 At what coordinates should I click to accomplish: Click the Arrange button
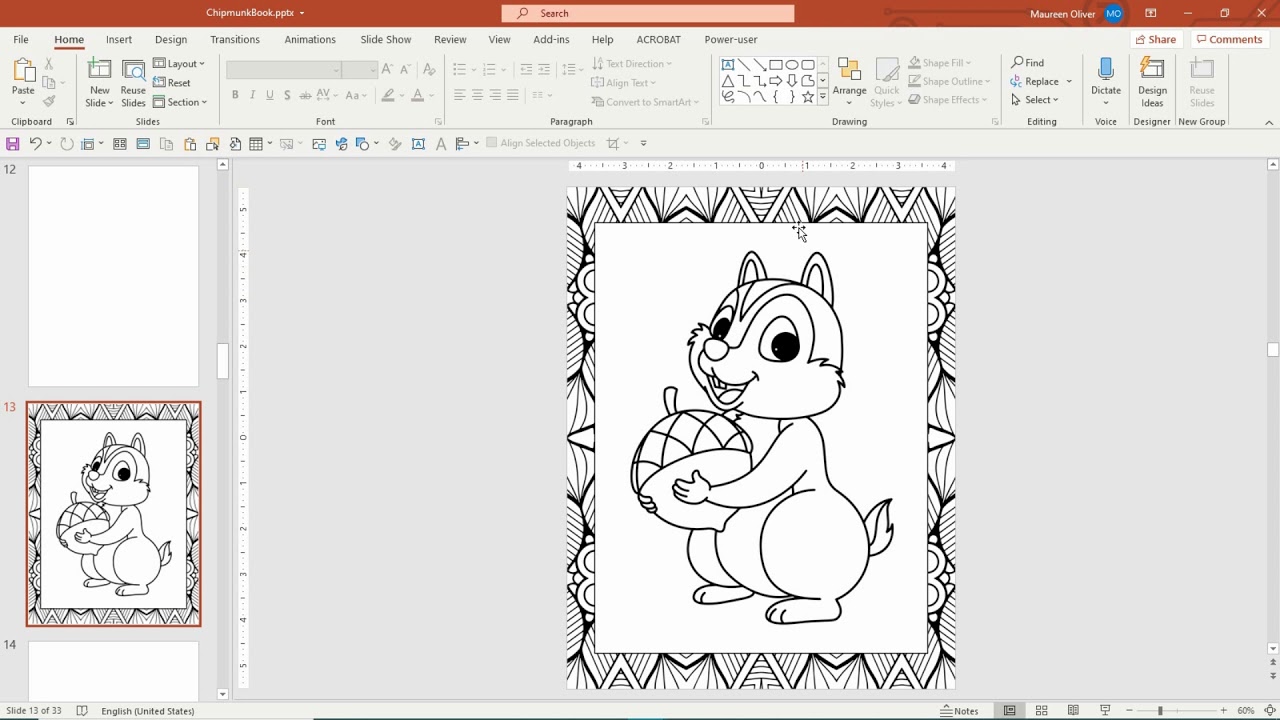pos(849,83)
